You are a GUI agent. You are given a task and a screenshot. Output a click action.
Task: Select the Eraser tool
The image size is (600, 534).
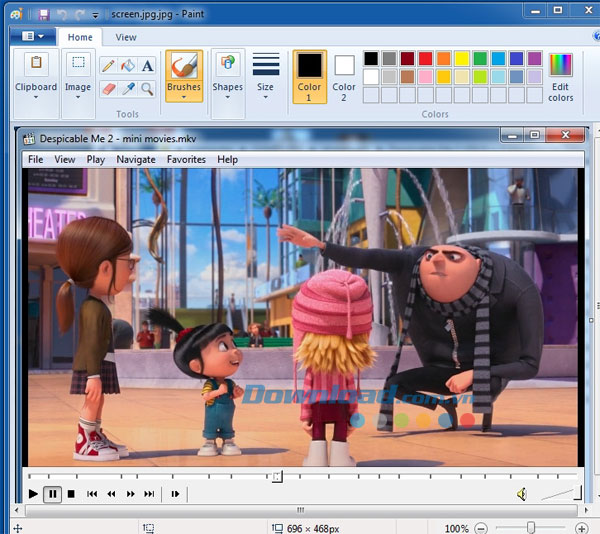pos(108,89)
